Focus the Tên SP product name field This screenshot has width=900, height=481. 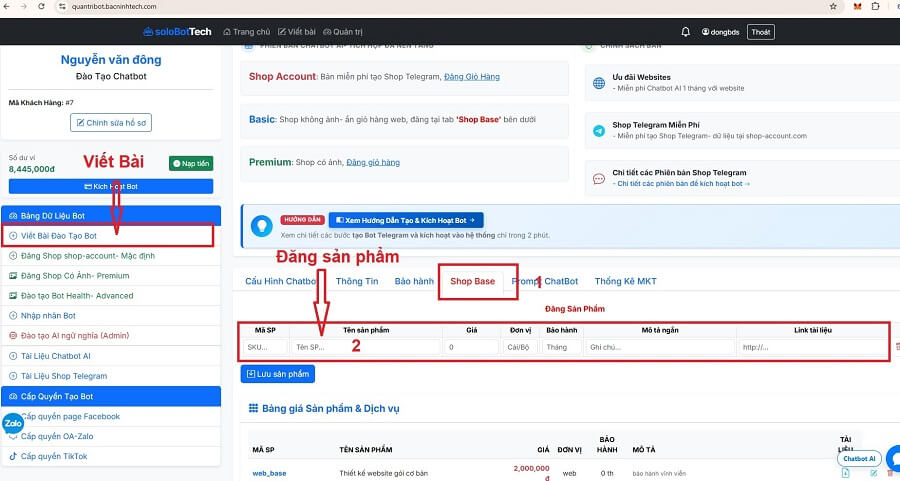(x=366, y=347)
